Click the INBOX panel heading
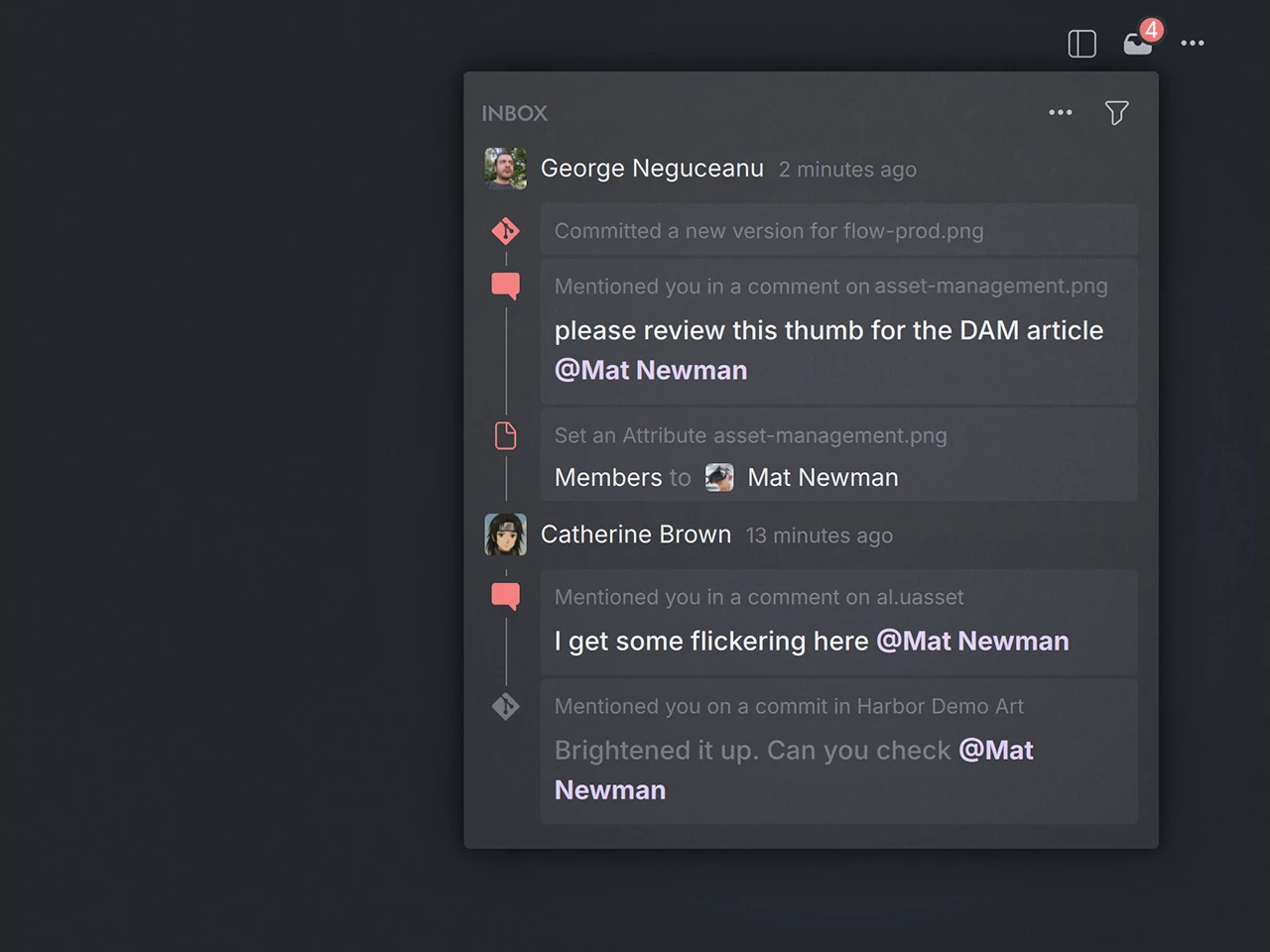This screenshot has height=952, width=1270. coord(514,113)
